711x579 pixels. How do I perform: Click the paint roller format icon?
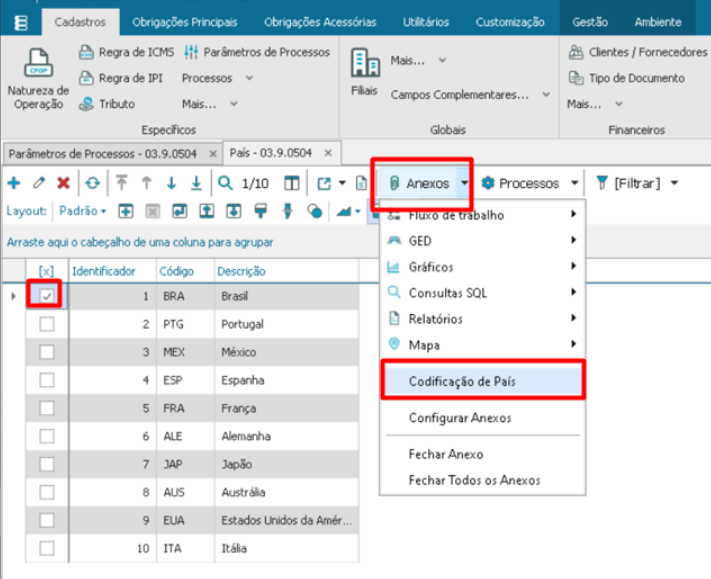(261, 211)
